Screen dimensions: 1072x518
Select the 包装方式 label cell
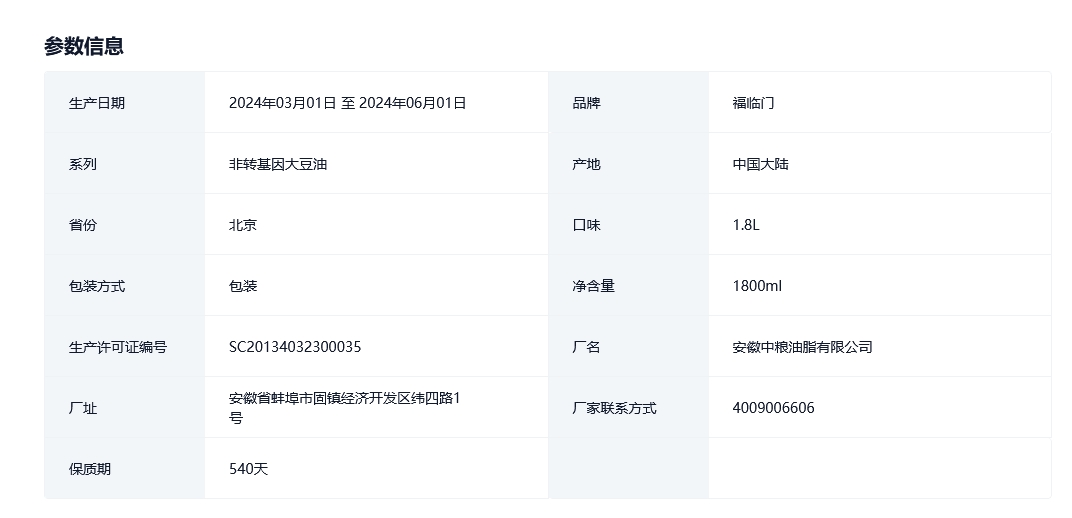(x=124, y=285)
